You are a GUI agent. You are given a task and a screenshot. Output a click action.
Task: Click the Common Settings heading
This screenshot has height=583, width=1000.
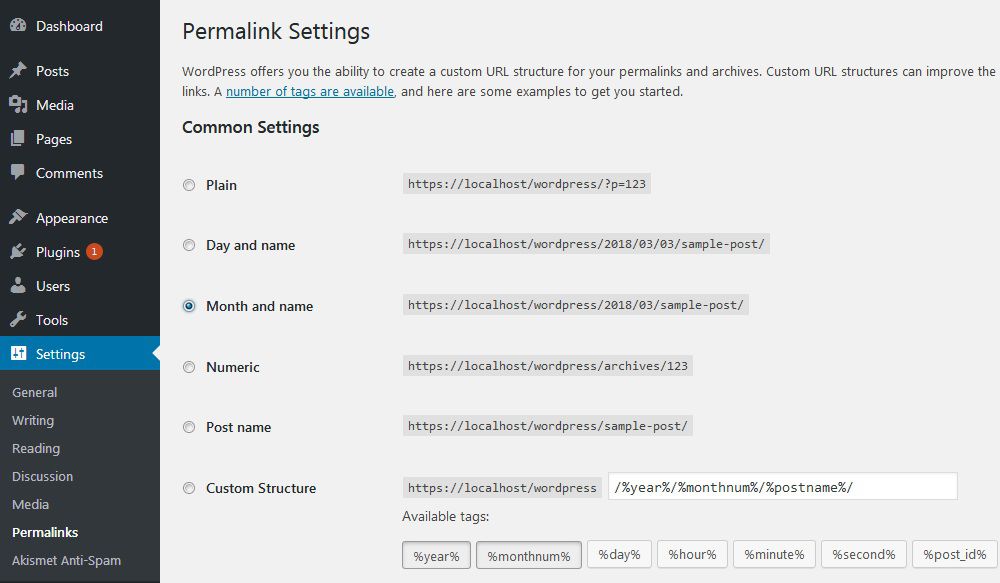coord(251,128)
